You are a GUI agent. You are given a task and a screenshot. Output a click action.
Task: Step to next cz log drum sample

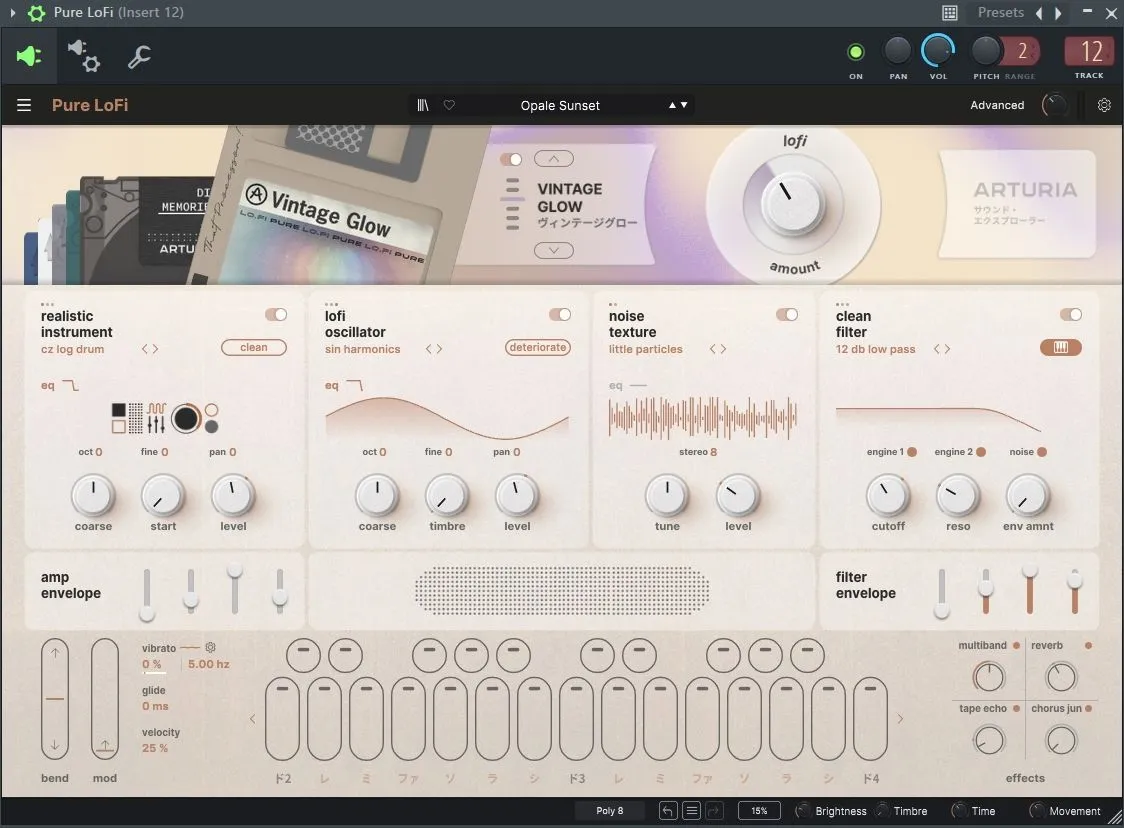pyautogui.click(x=156, y=349)
